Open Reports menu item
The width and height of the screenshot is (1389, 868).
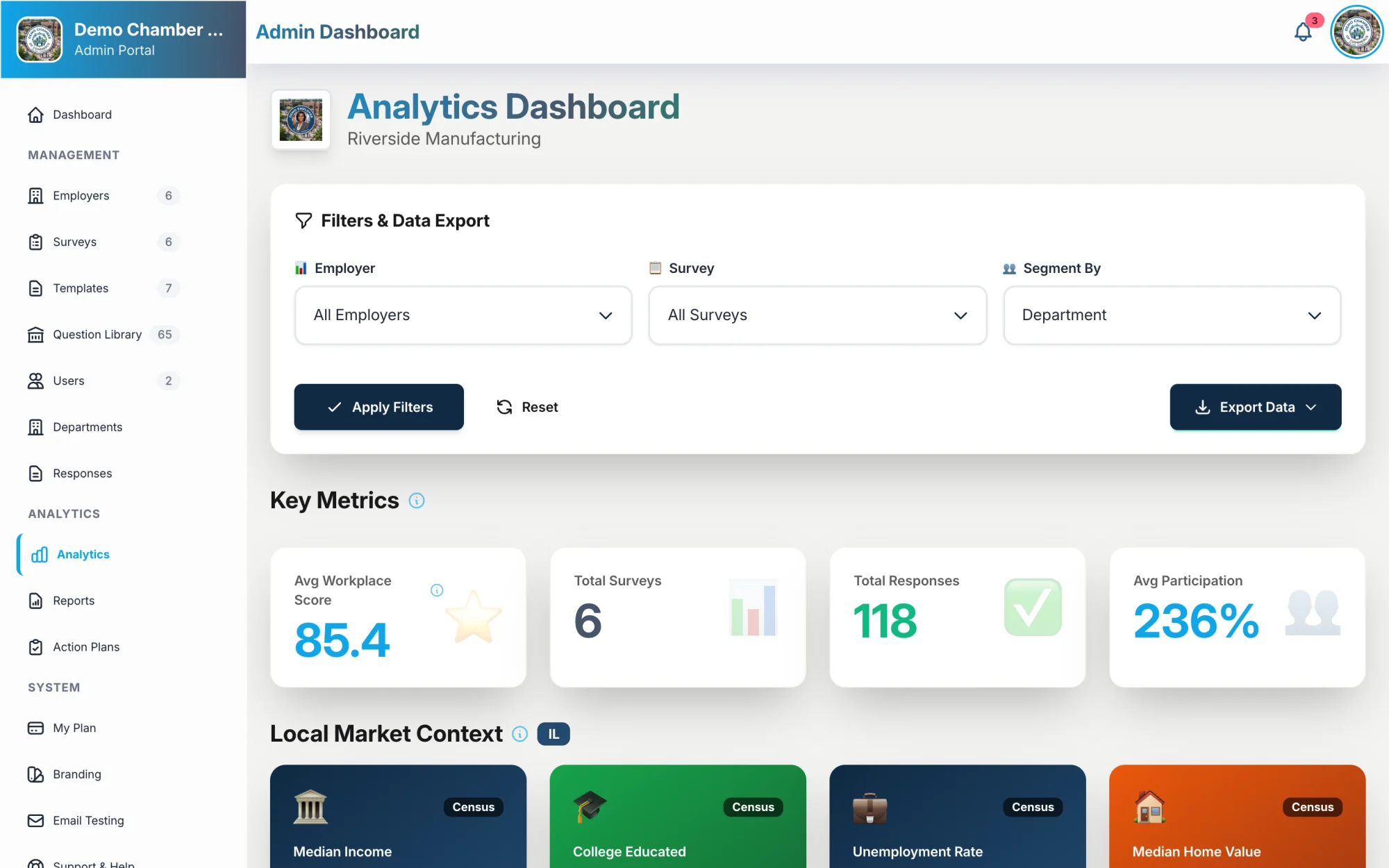(x=74, y=601)
